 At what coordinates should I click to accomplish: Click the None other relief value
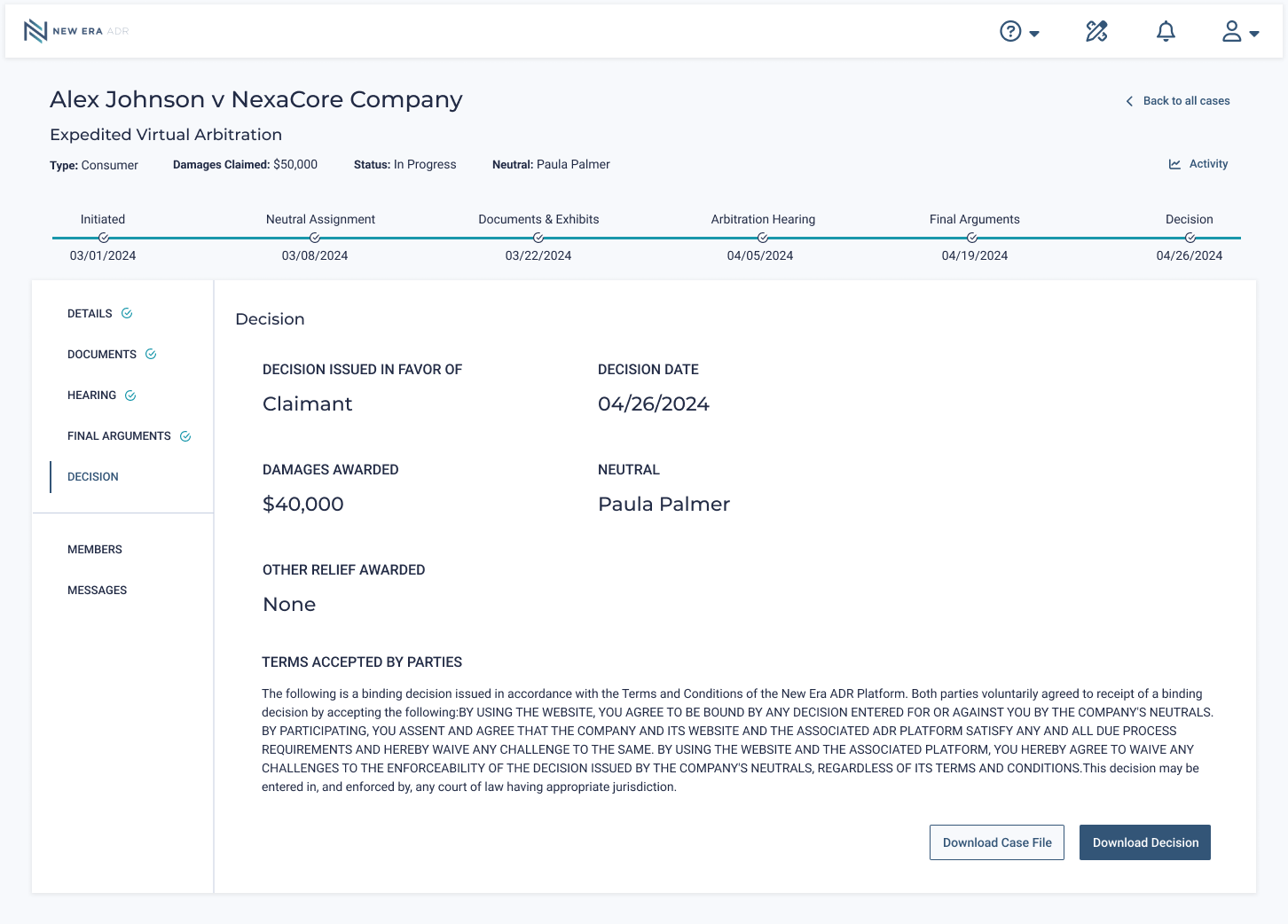(289, 604)
